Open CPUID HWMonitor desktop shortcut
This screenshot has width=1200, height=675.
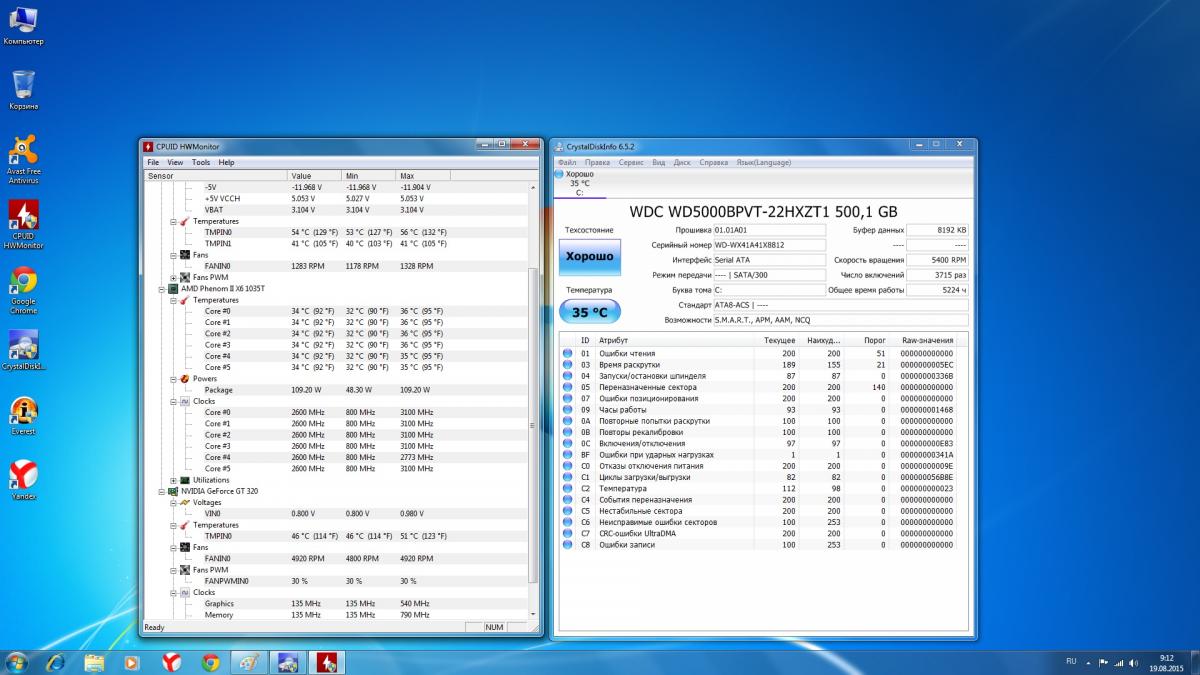[x=23, y=225]
